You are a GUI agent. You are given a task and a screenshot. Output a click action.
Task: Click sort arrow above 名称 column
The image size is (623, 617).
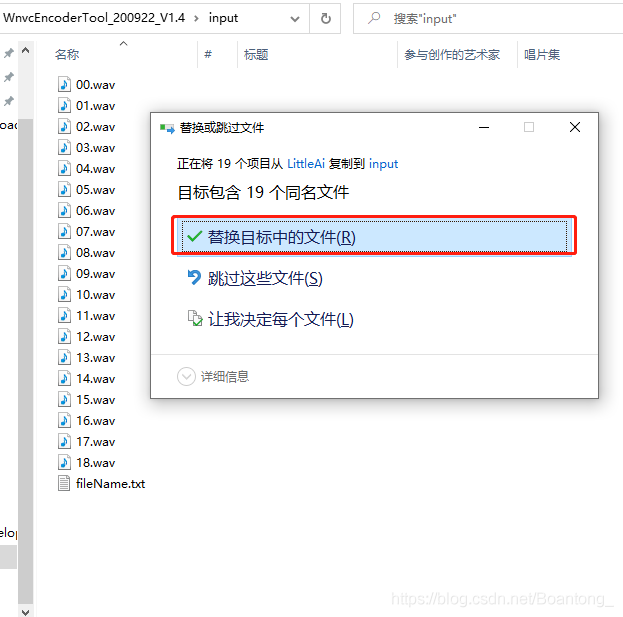click(124, 43)
